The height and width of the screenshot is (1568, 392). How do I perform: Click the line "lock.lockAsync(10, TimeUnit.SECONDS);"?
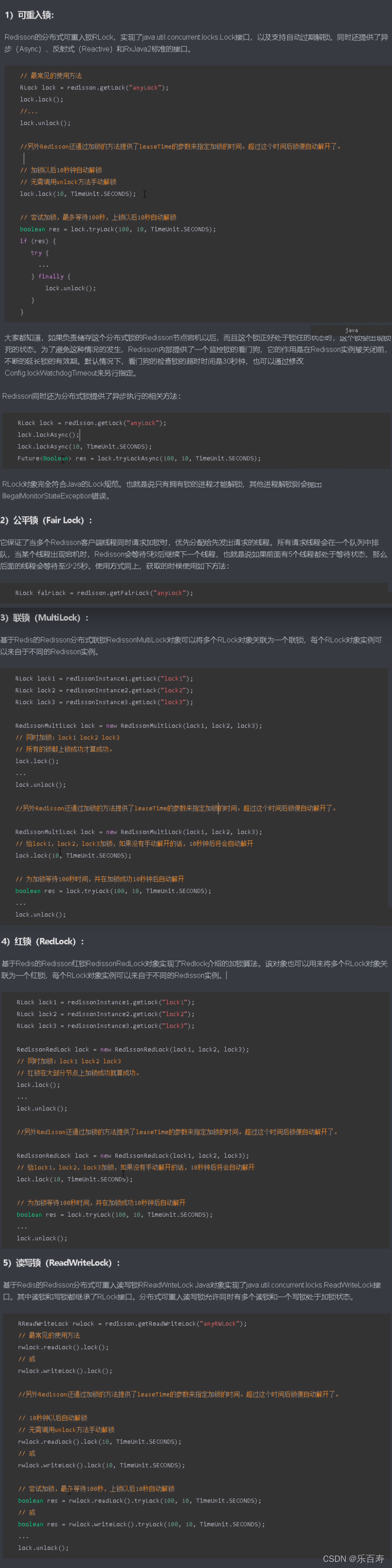pyautogui.click(x=85, y=446)
